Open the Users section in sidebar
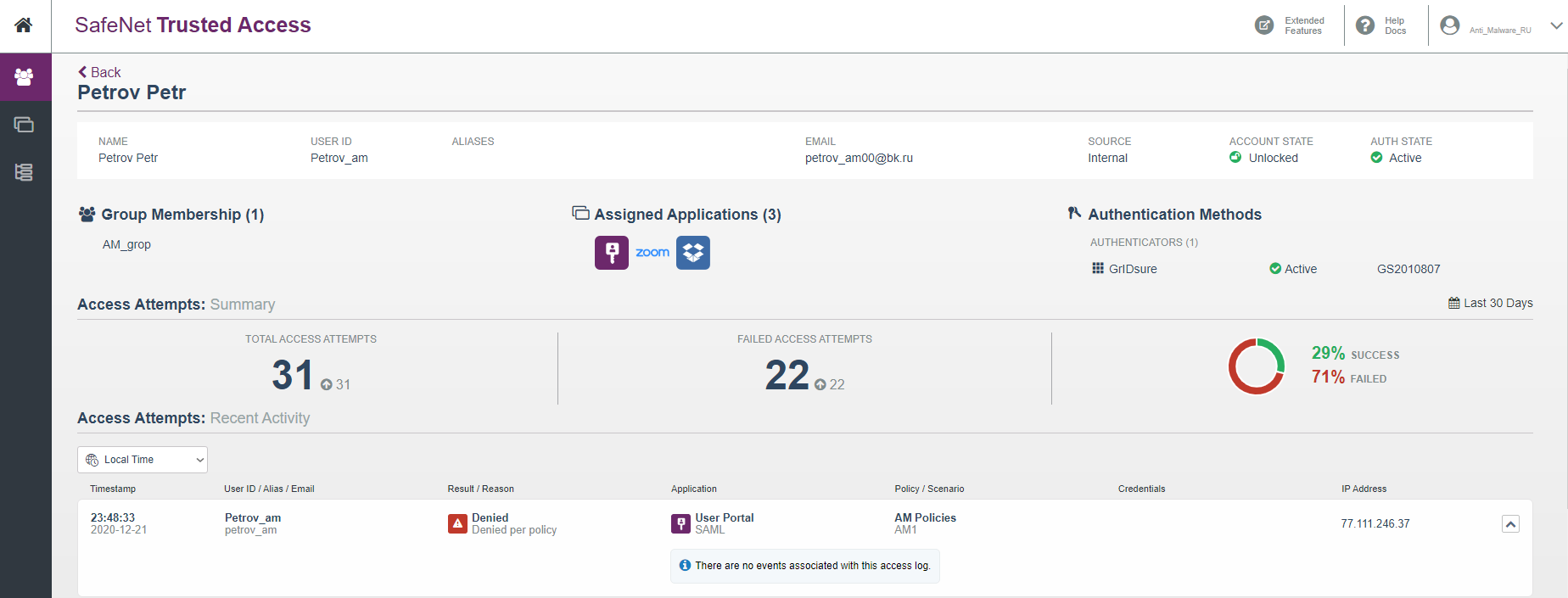 (24, 77)
